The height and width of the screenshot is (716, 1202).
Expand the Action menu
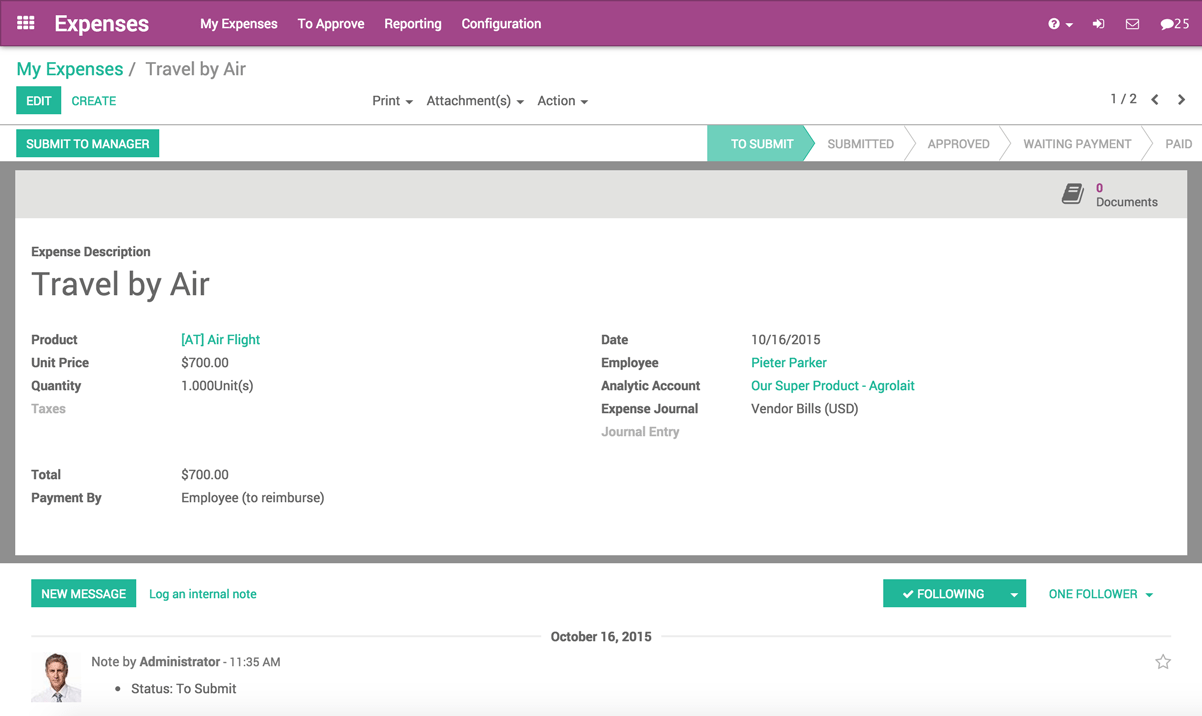[x=561, y=100]
